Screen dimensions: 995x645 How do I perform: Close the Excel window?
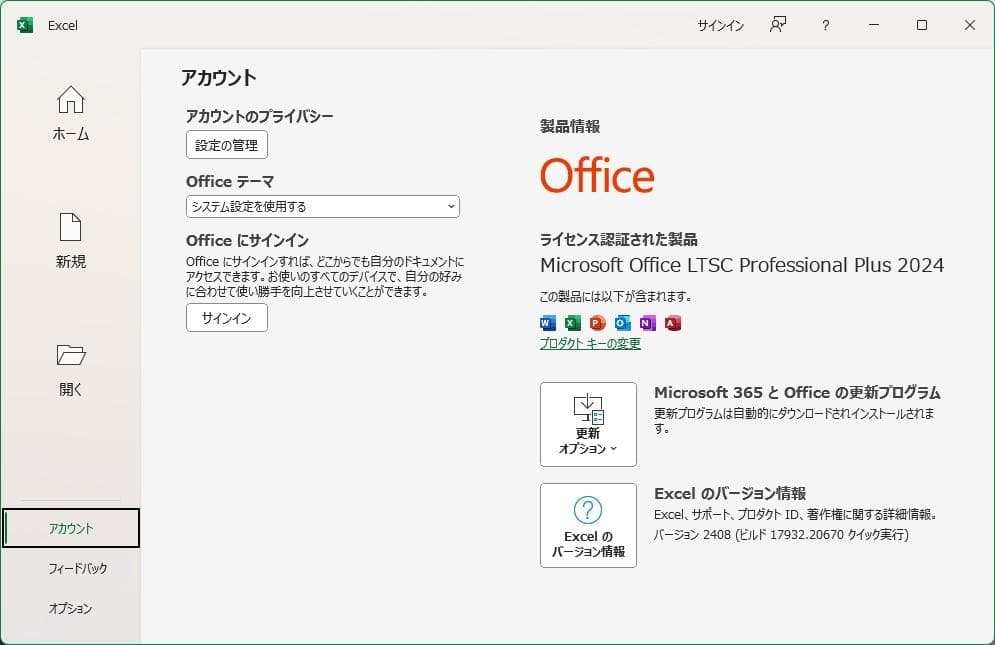pos(970,25)
